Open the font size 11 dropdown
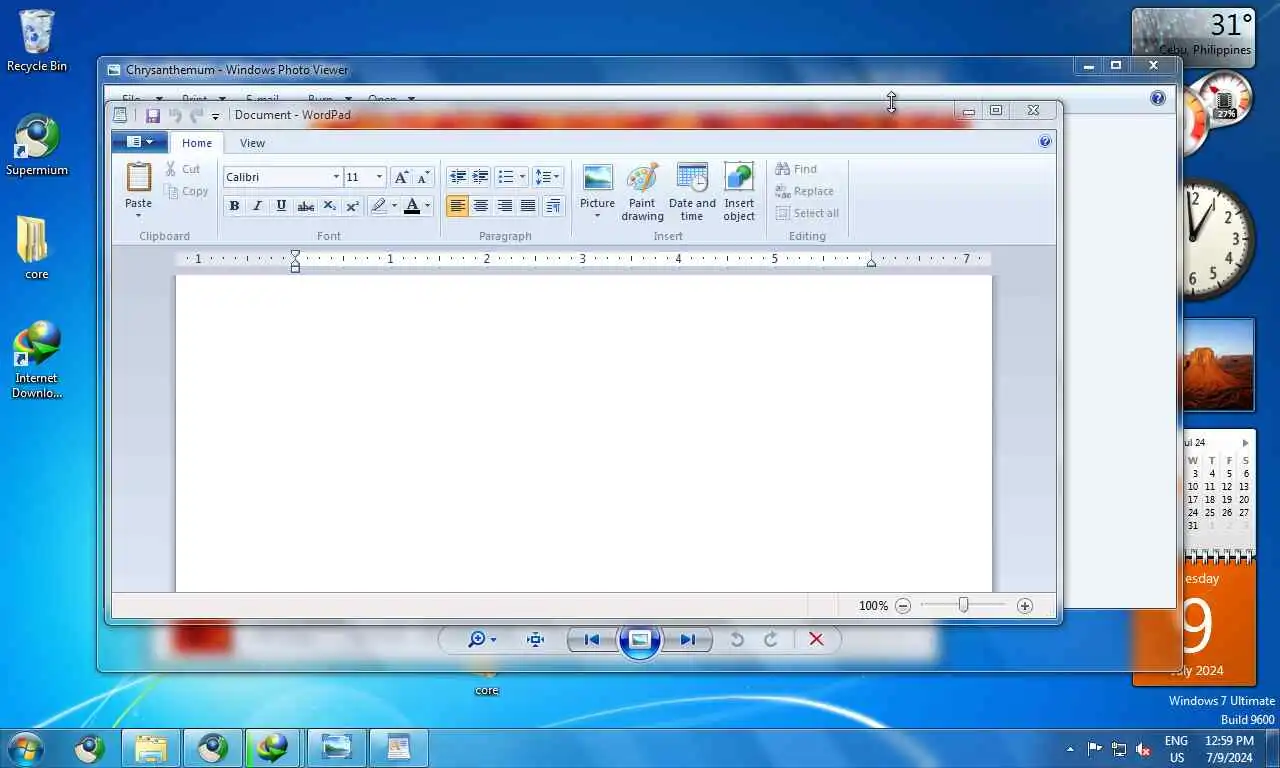The height and width of the screenshot is (768, 1280). click(379, 177)
